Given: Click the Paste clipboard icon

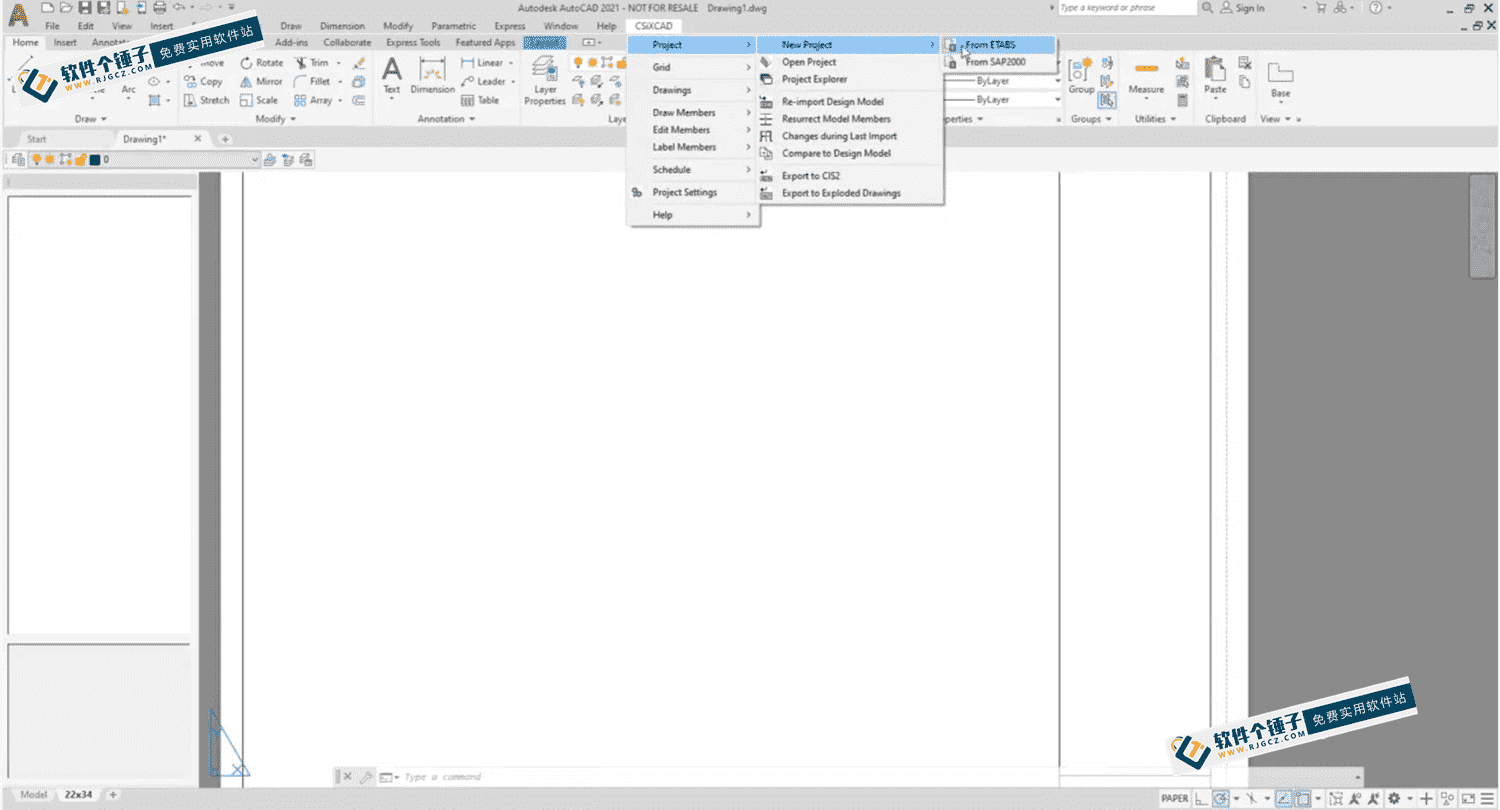Looking at the screenshot, I should (1215, 70).
